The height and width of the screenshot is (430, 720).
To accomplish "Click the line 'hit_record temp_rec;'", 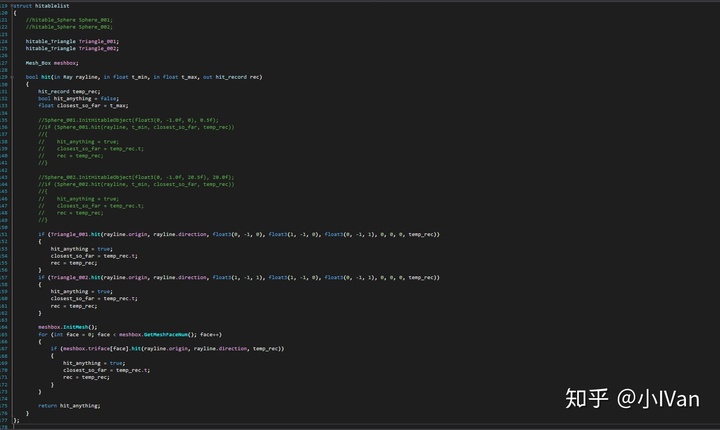I will 69,91.
